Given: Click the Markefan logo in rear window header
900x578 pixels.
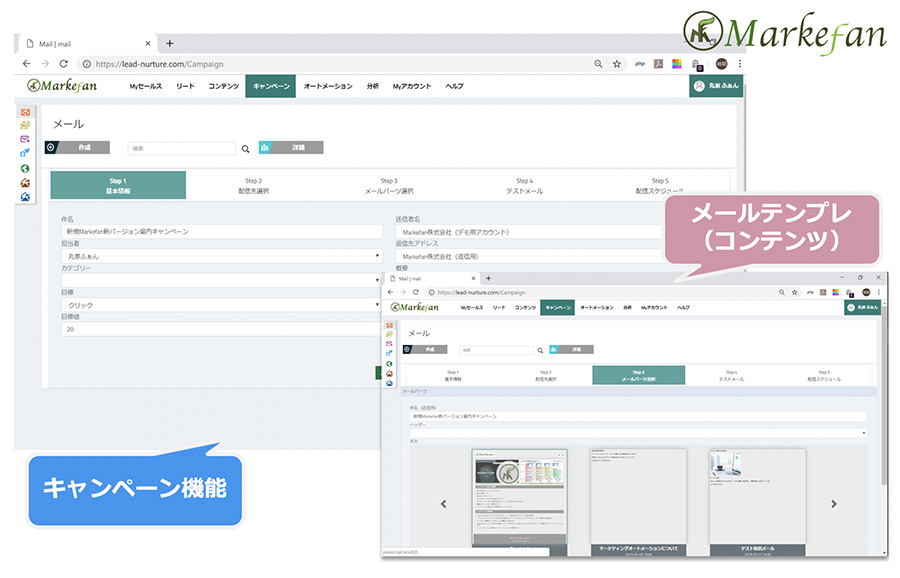Looking at the screenshot, I should 62,86.
